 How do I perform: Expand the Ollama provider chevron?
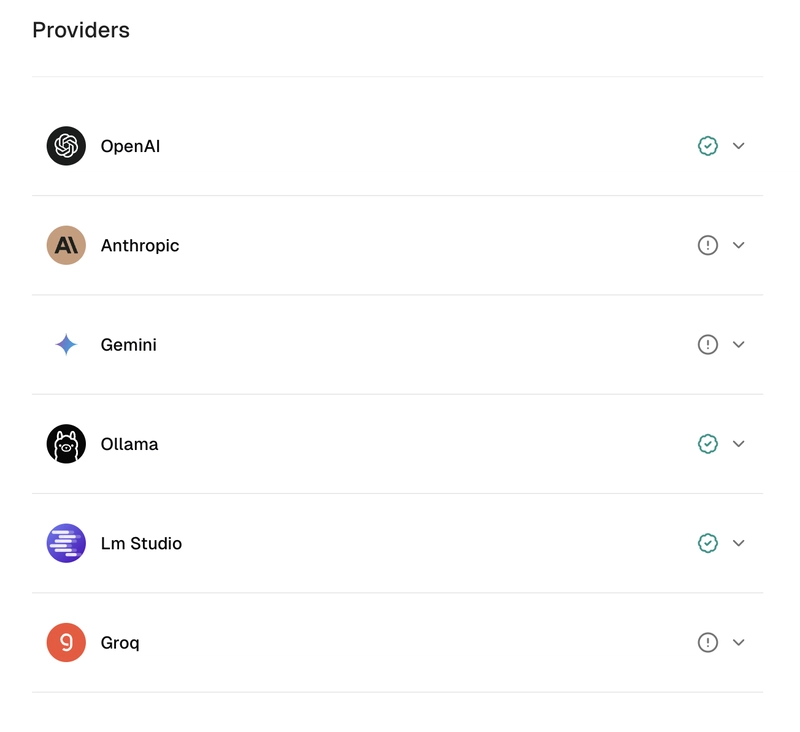(x=738, y=444)
